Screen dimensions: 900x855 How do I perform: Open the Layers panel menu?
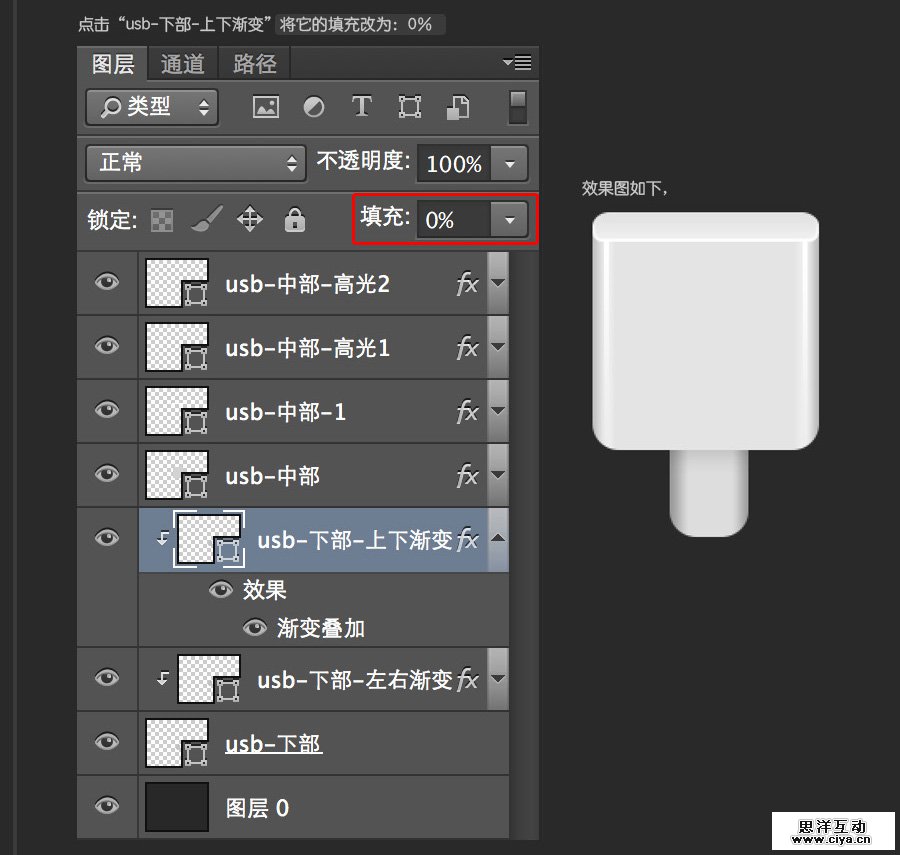(517, 62)
